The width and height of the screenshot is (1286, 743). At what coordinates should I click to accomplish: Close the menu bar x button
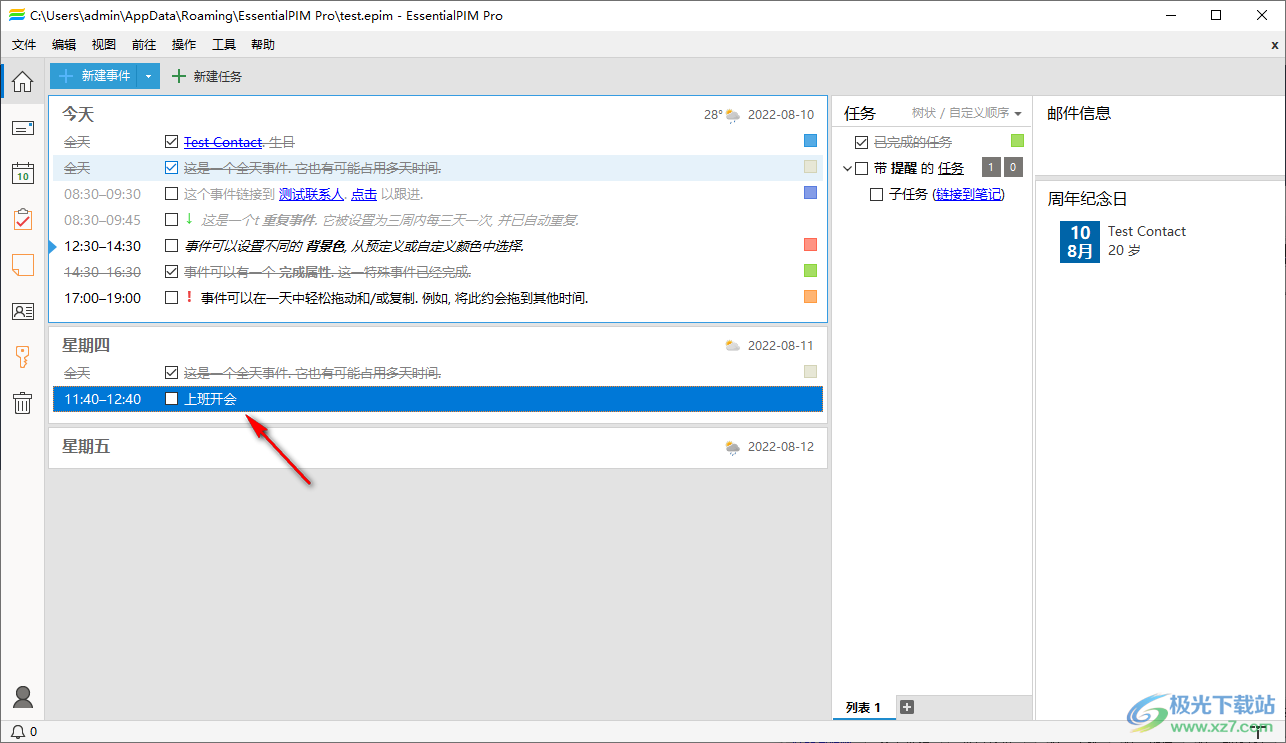(1274, 45)
